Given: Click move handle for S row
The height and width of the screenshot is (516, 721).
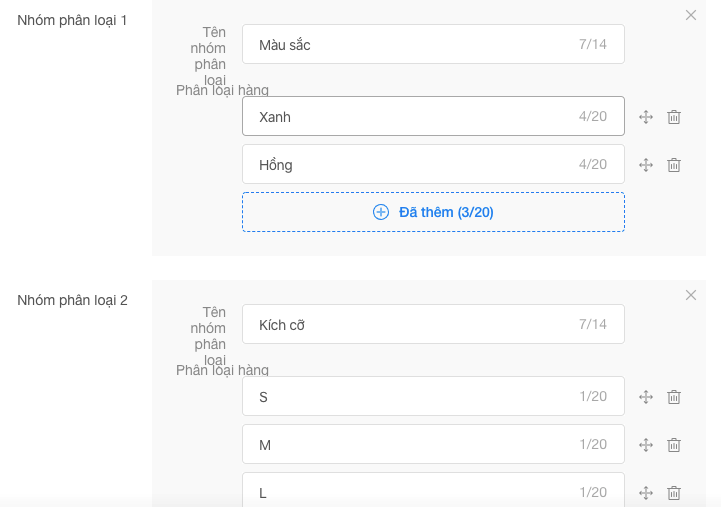Looking at the screenshot, I should [646, 397].
